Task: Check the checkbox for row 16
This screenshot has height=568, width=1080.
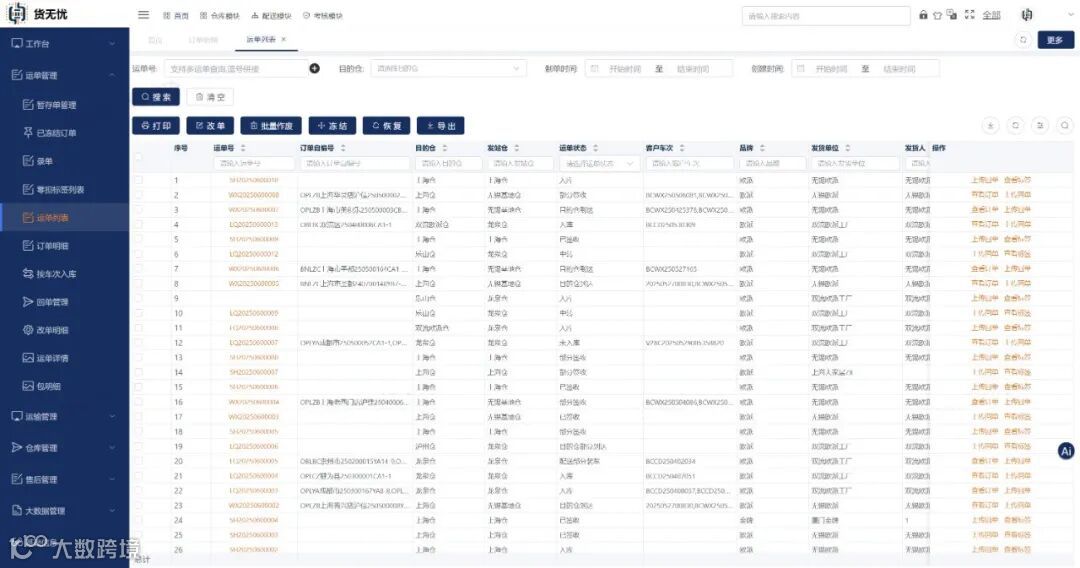Action: click(138, 401)
